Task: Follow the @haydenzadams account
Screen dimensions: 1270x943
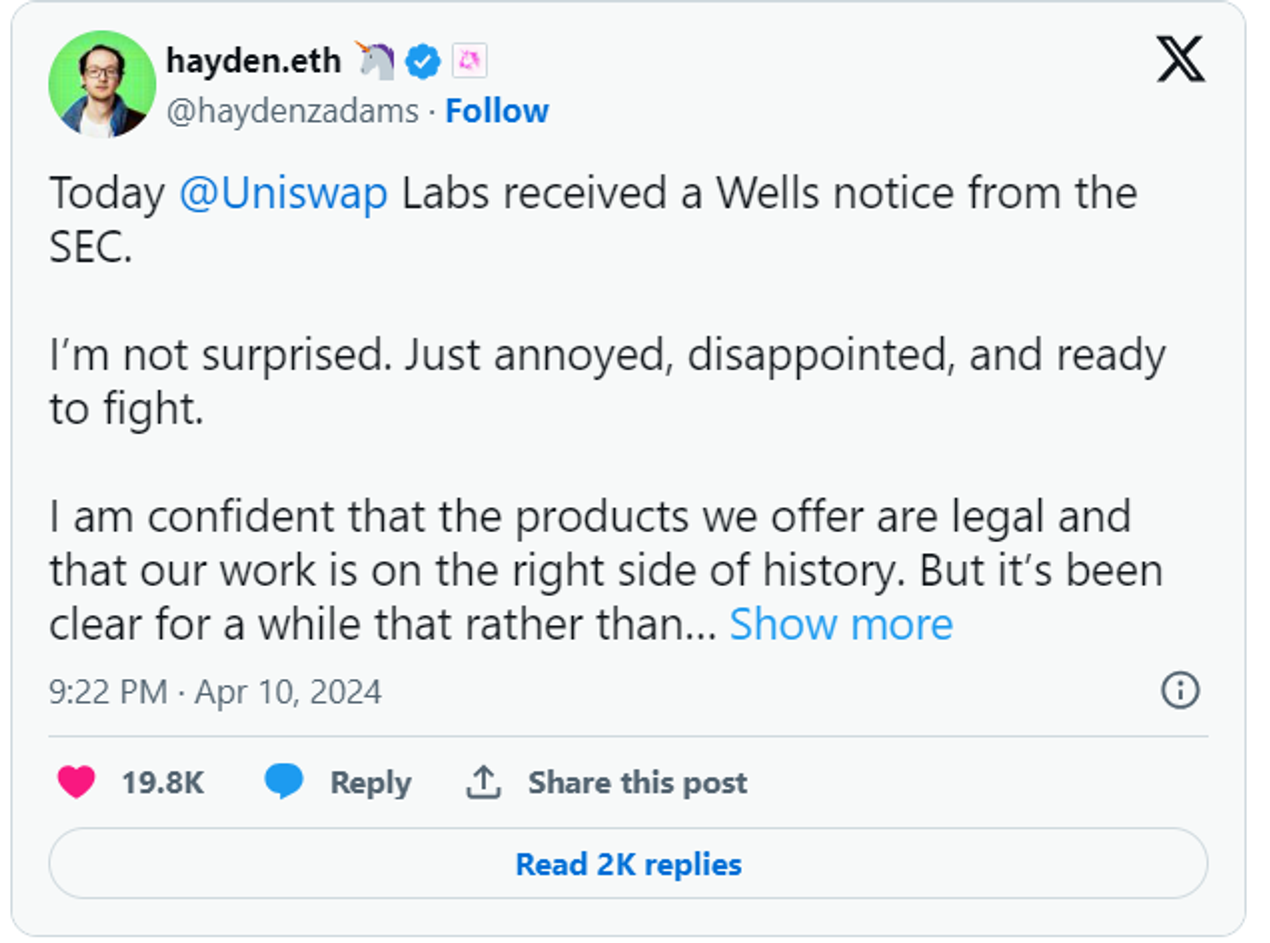Action: pos(498,111)
